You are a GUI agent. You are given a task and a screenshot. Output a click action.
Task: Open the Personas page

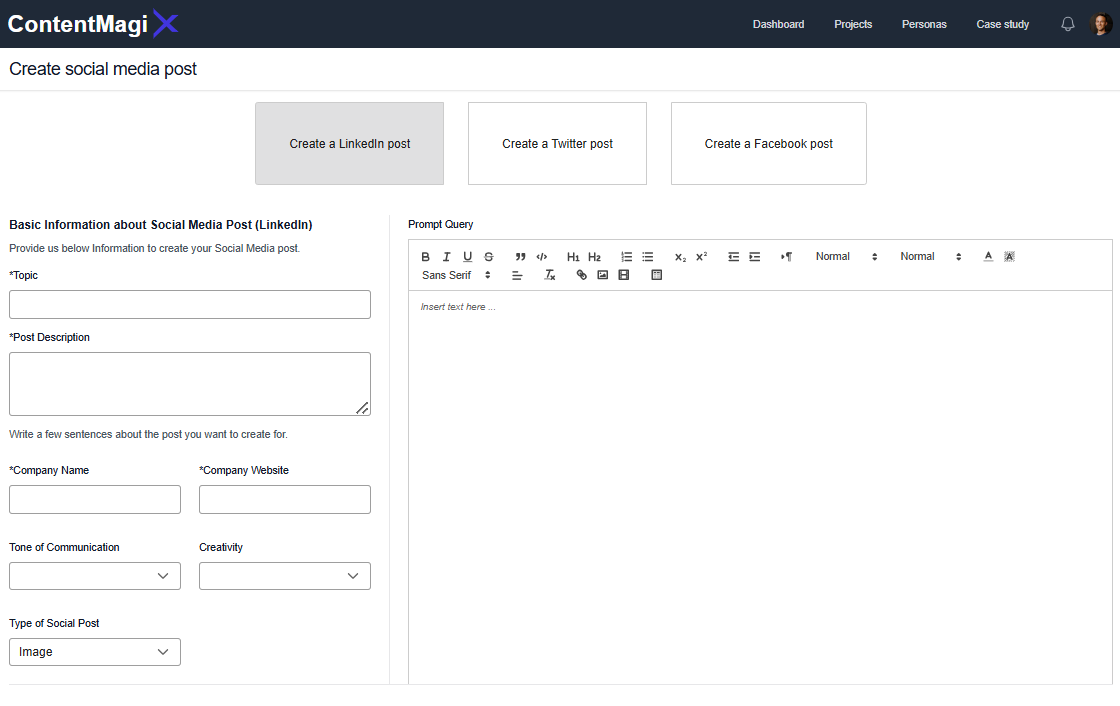(924, 24)
